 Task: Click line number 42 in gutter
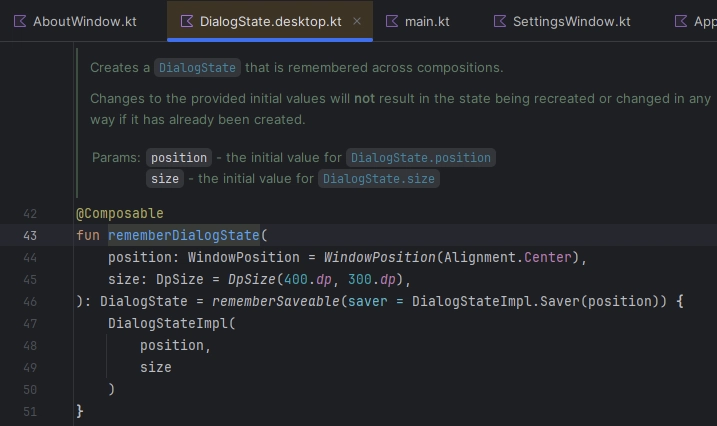point(30,214)
